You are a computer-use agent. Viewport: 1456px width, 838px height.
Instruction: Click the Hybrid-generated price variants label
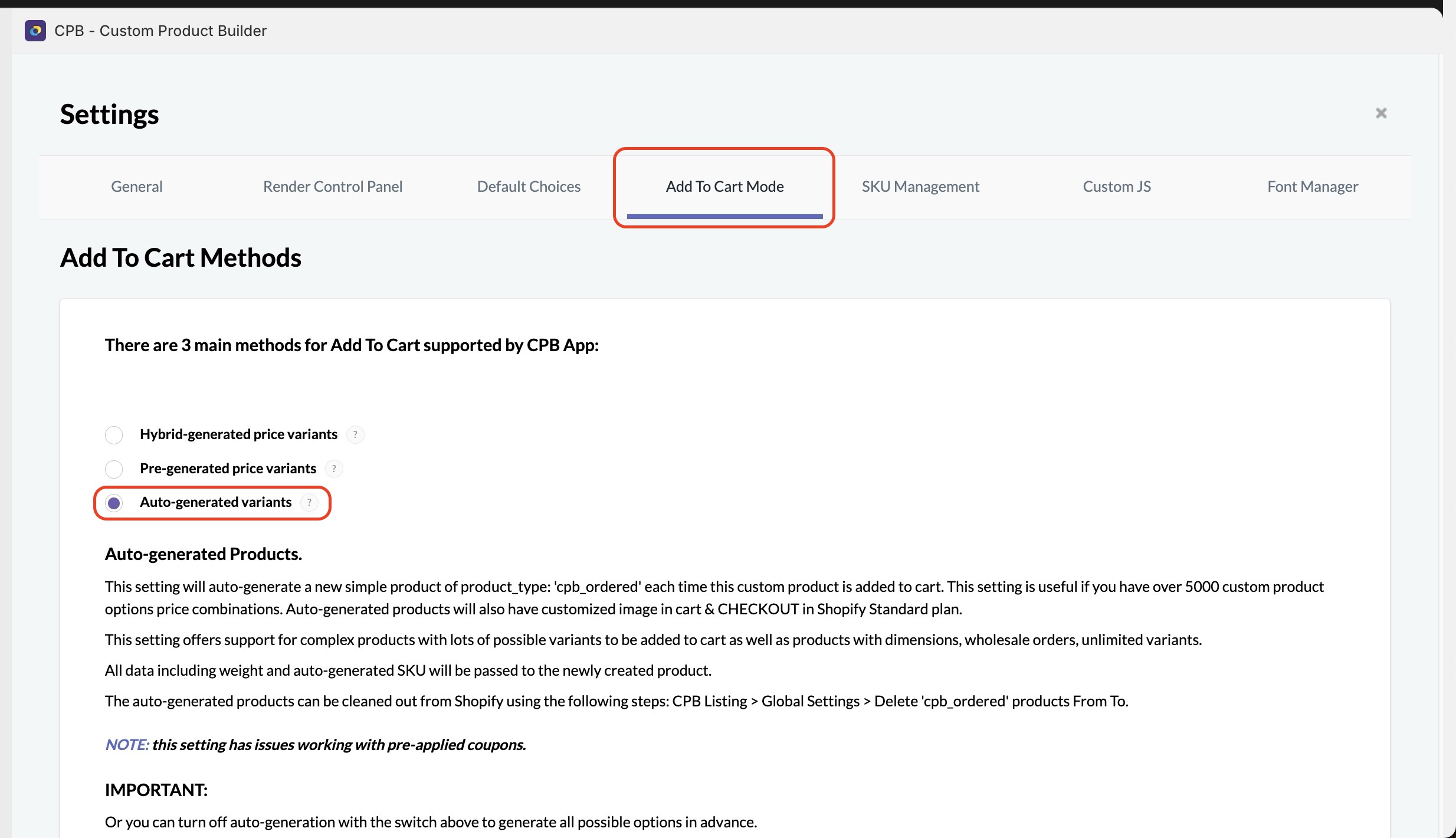click(x=238, y=434)
